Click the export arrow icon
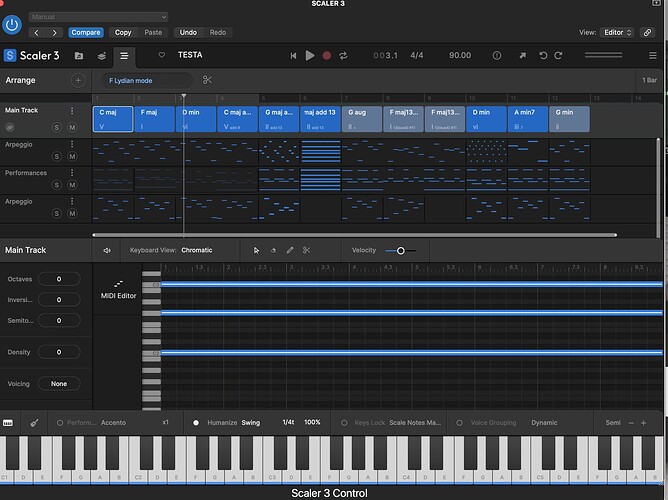 point(523,55)
